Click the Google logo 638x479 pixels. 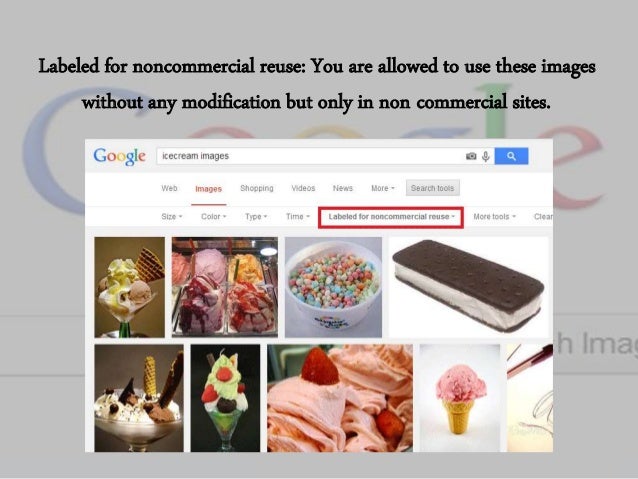tap(119, 156)
